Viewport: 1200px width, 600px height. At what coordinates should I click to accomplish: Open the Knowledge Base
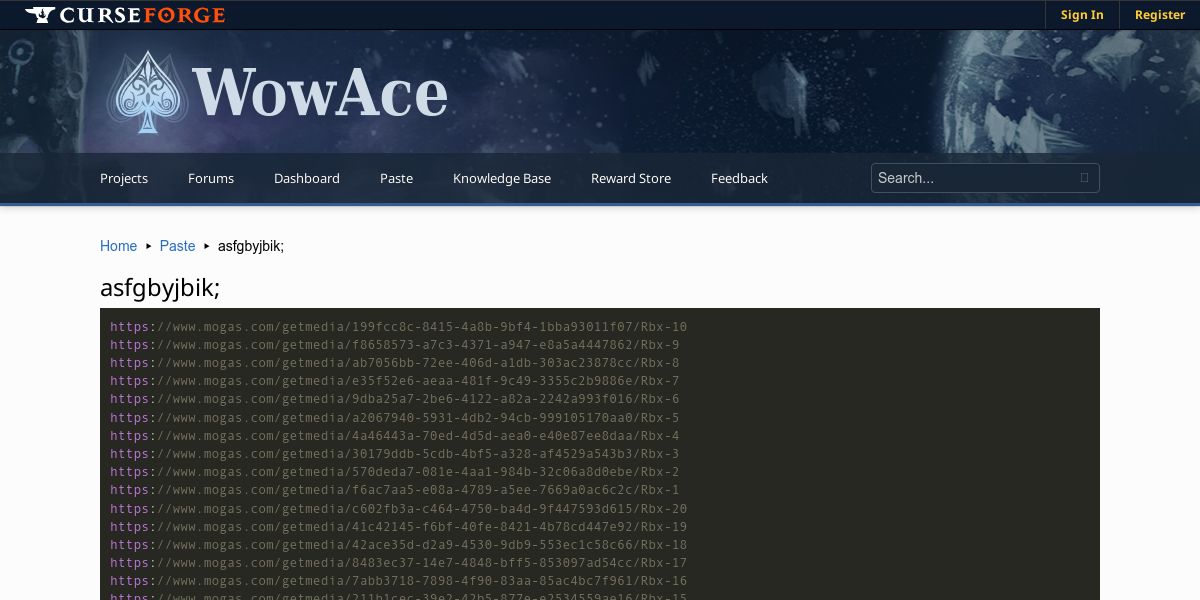coord(502,178)
